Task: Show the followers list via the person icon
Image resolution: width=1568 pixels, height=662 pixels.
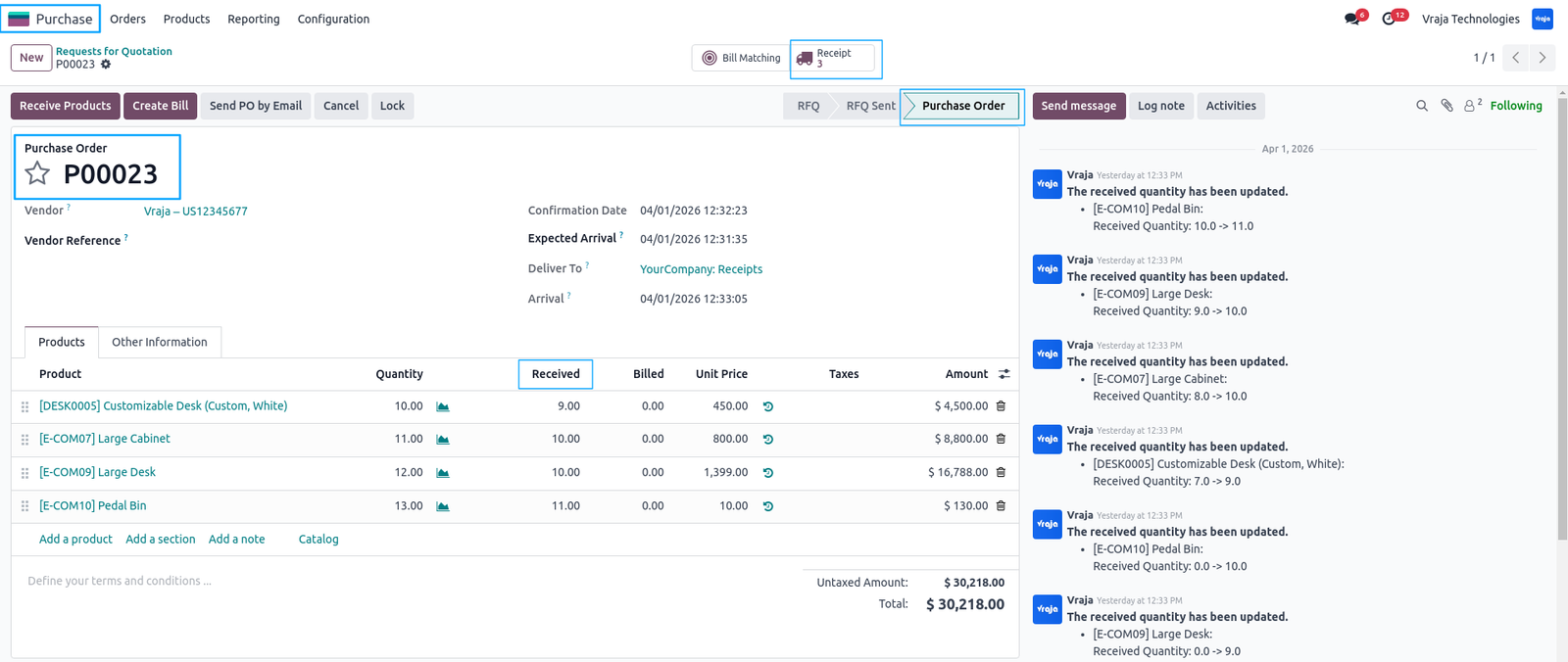Action: 1472,106
